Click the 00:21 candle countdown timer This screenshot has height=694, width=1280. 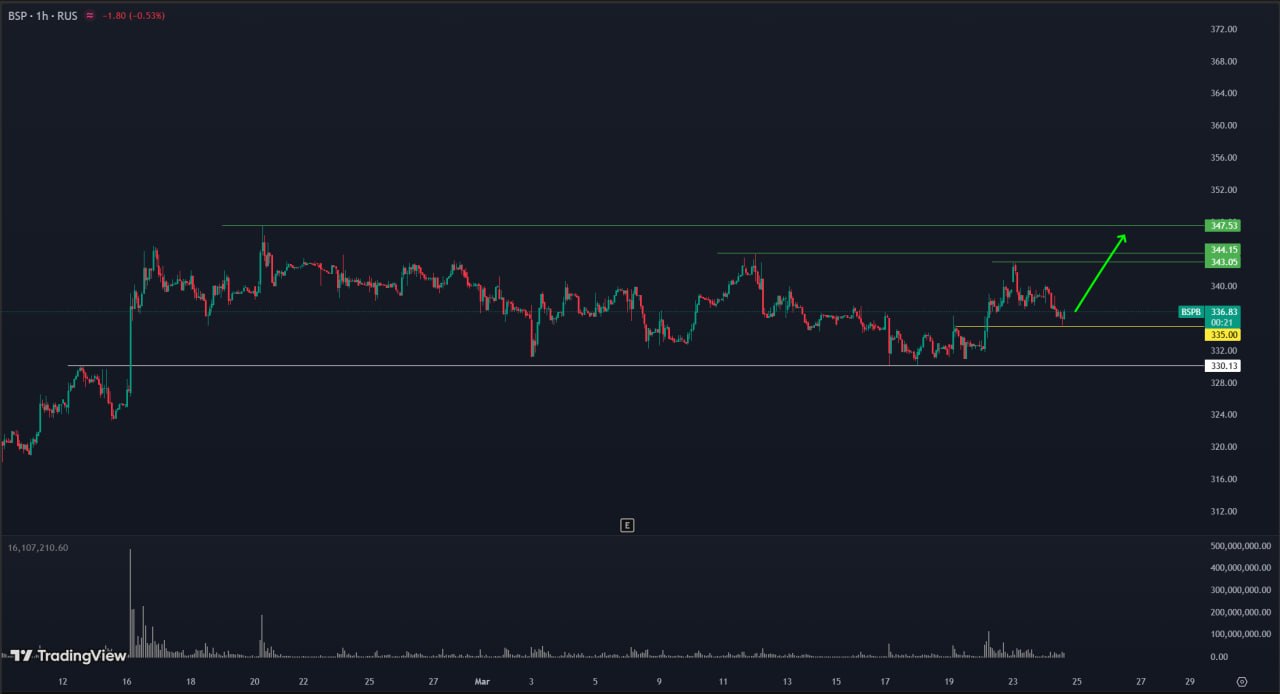[x=1223, y=323]
